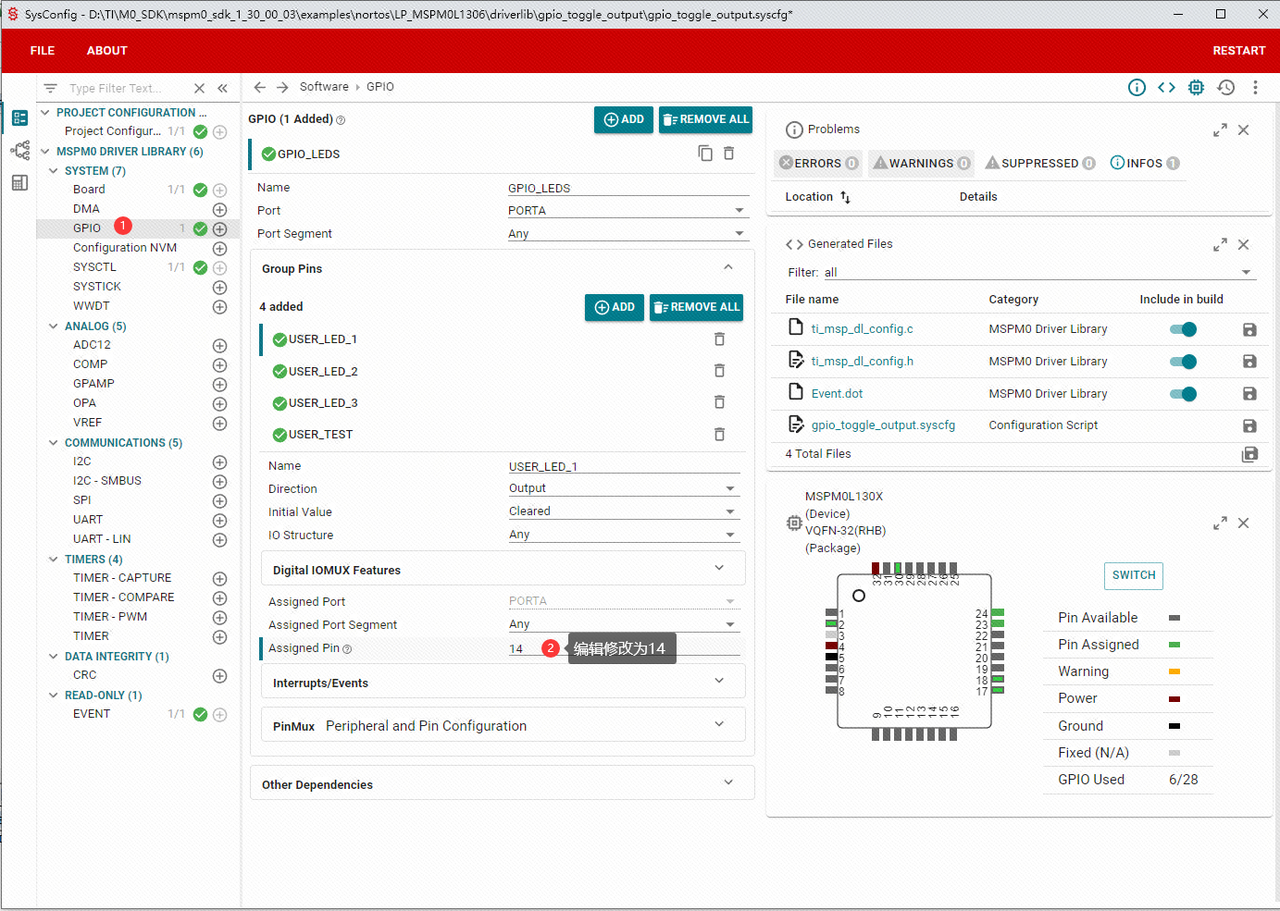The image size is (1280, 911).
Task: Open the FILE menu
Action: pos(42,51)
